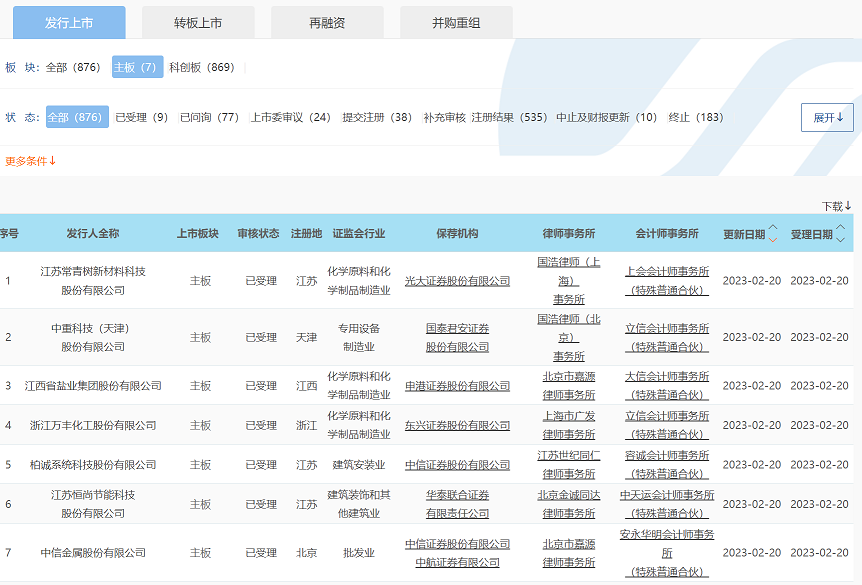Choose 上市委审议 (24) status filter
Screen dimensions: 862x585
[x=290, y=117]
